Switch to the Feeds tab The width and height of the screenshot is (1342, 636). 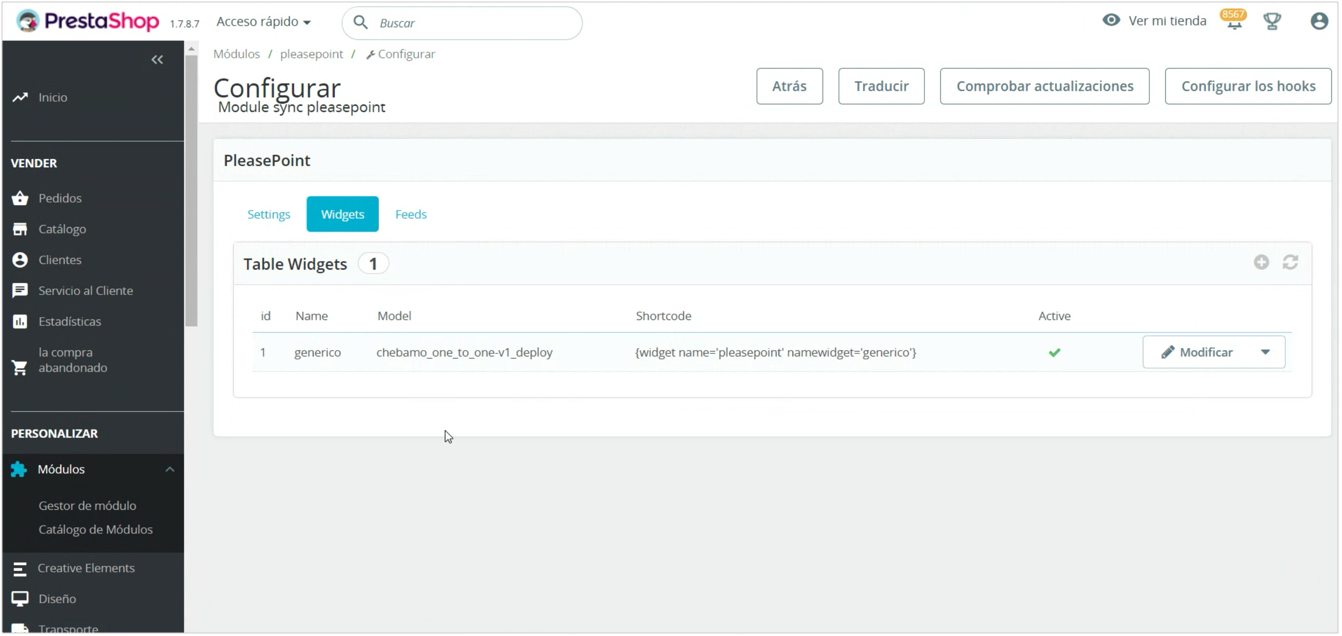click(410, 215)
